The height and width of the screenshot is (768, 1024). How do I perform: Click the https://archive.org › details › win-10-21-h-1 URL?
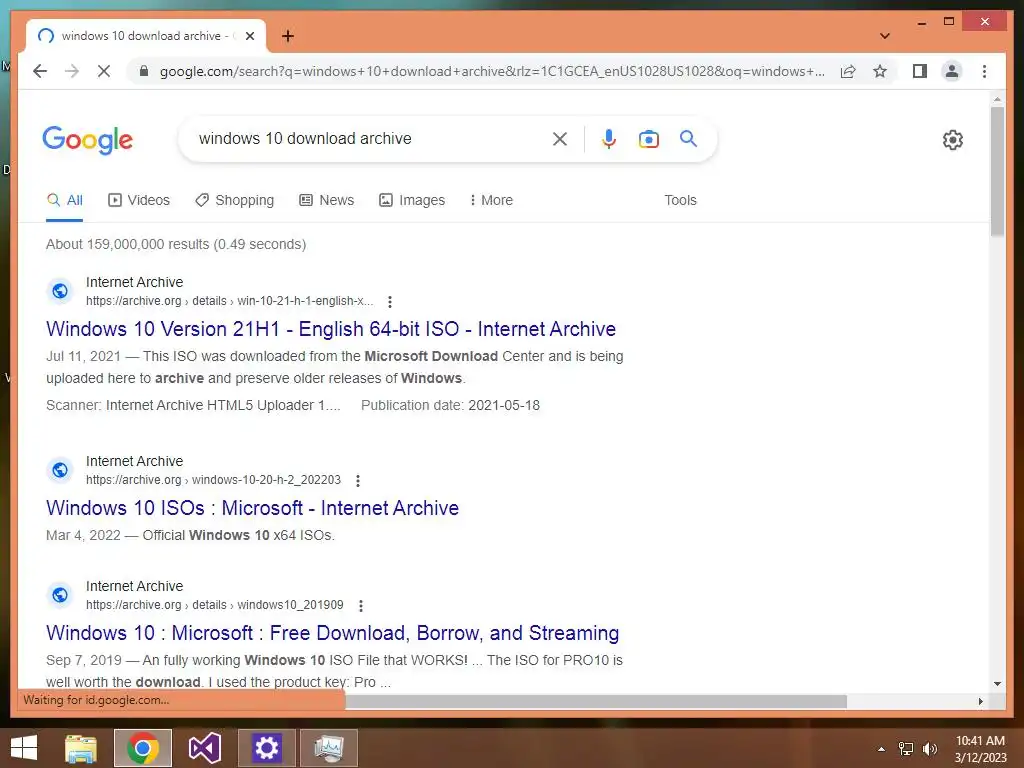click(229, 301)
